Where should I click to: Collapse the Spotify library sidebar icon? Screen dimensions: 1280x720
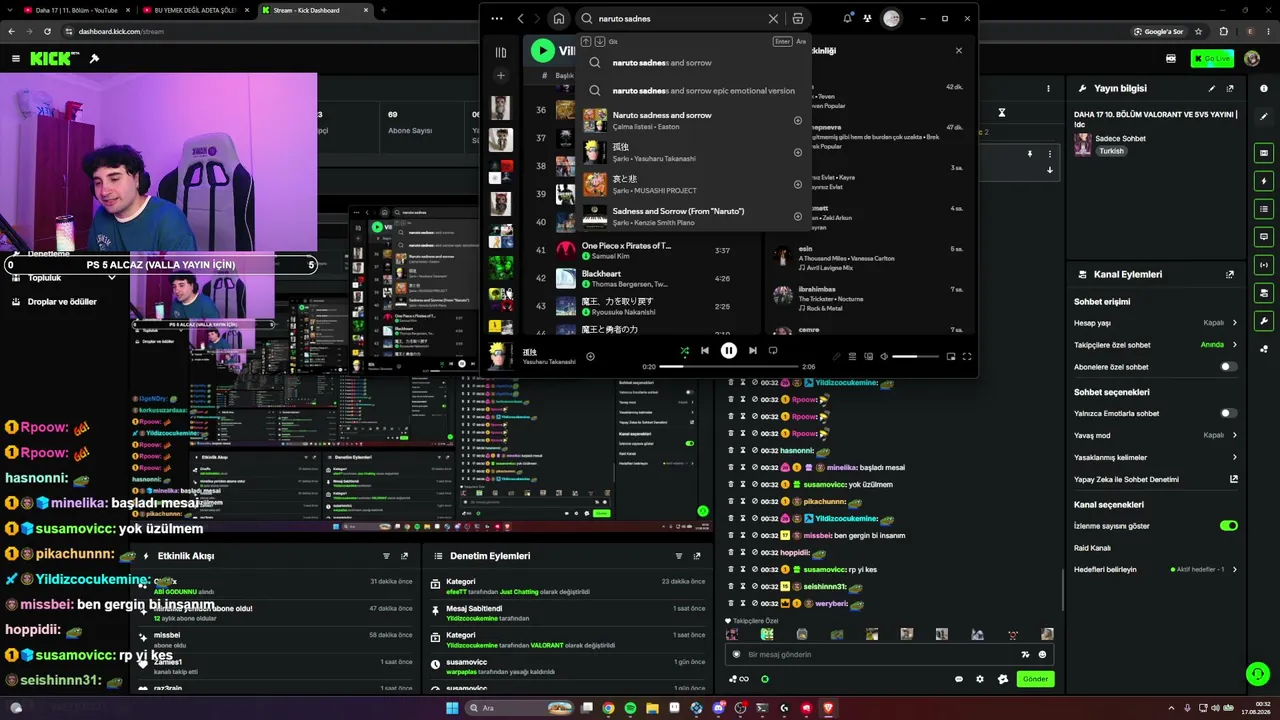501,52
